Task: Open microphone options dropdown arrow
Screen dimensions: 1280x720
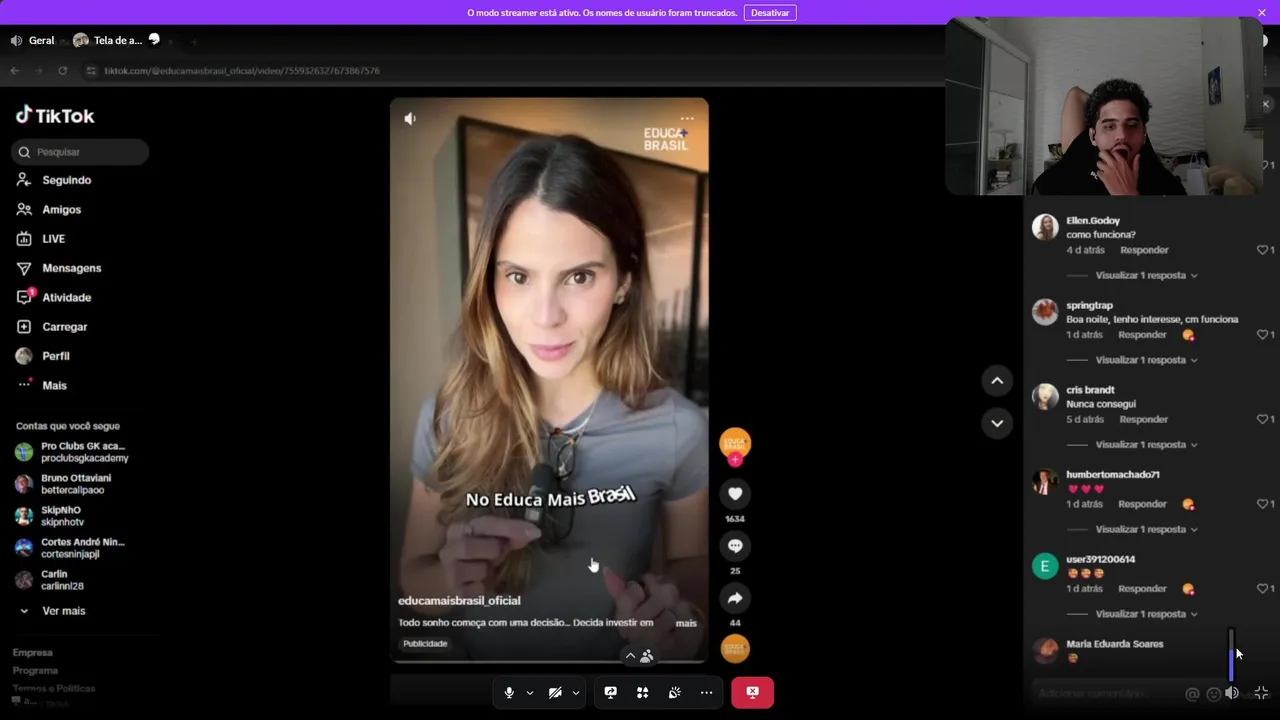Action: 530,692
